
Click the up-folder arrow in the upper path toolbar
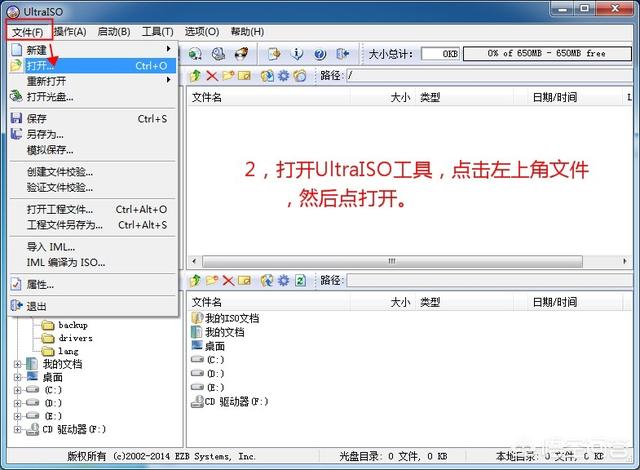pos(196,75)
